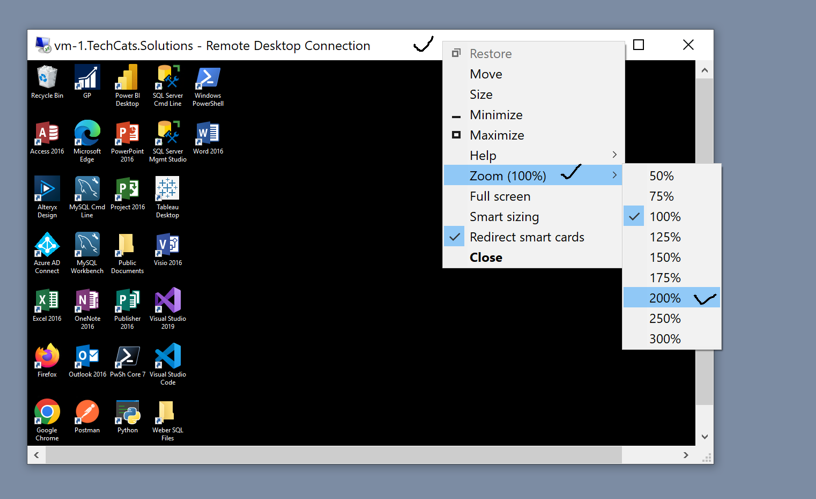Select OneNote 2016 shortcut
Screen dimensions: 816x499
point(87,309)
